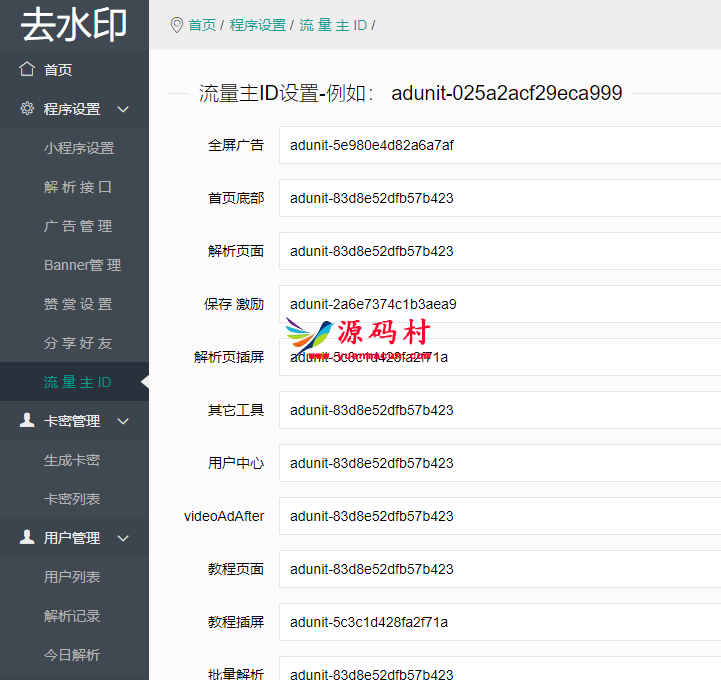Click the location pin icon in breadcrumb

pos(177,25)
